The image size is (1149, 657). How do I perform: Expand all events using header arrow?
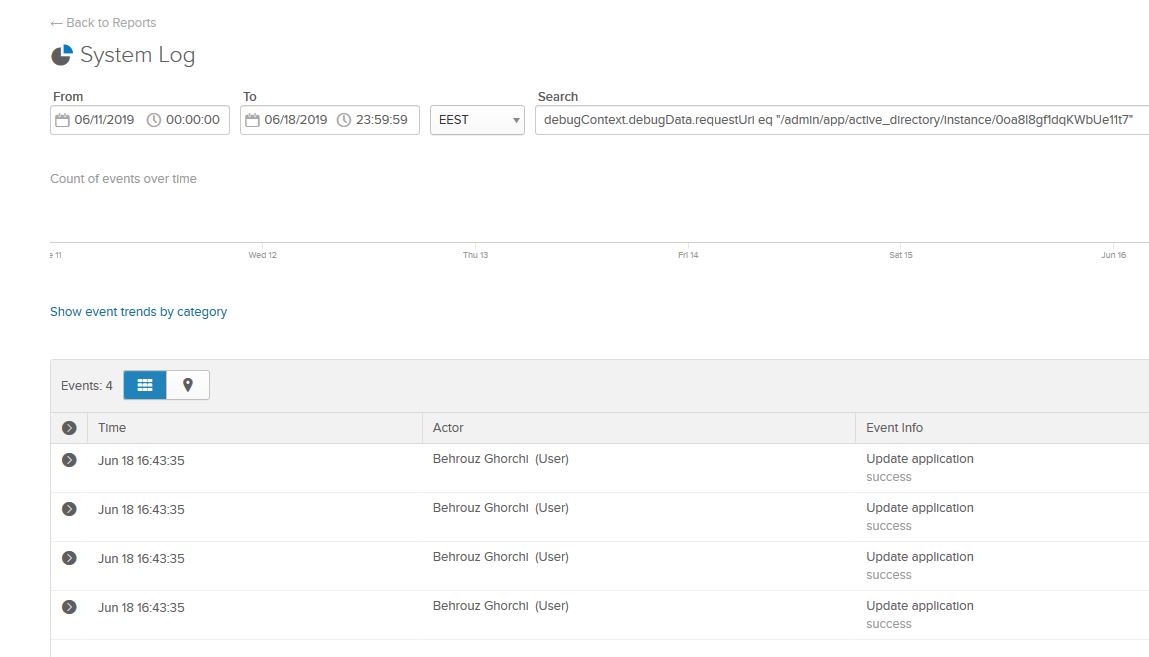[69, 428]
